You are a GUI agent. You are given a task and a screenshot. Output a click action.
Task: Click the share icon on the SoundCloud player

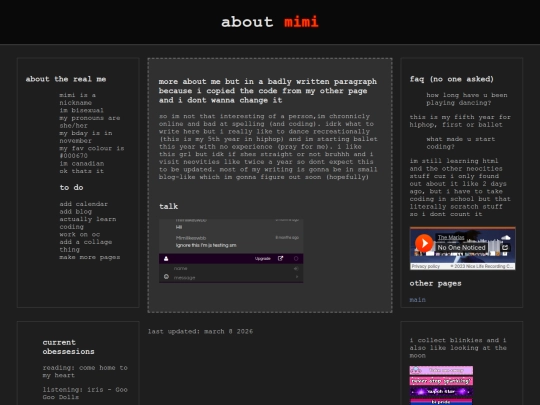pyautogui.click(x=505, y=247)
